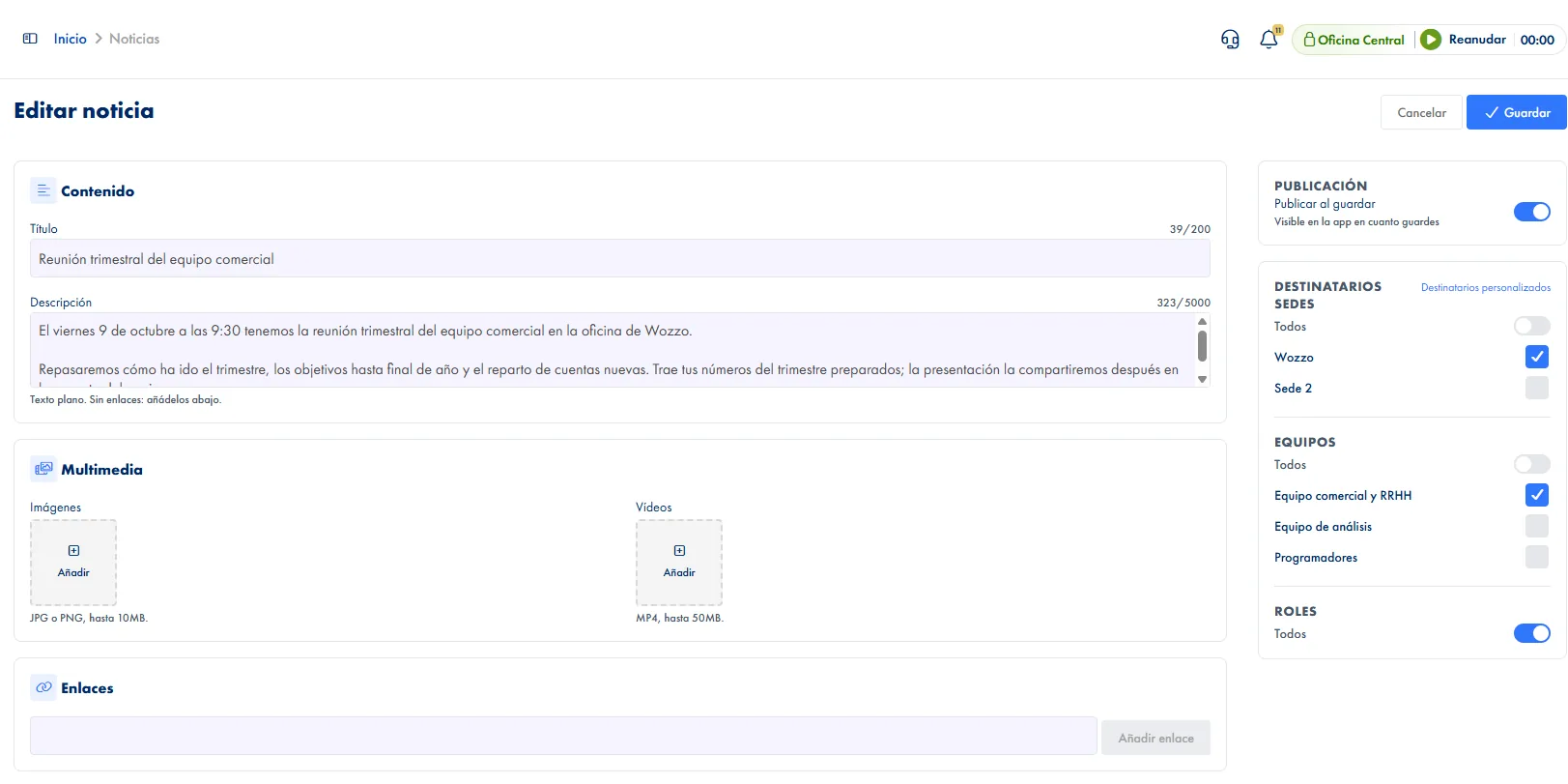Check the Programadores checkbox

1537,557
